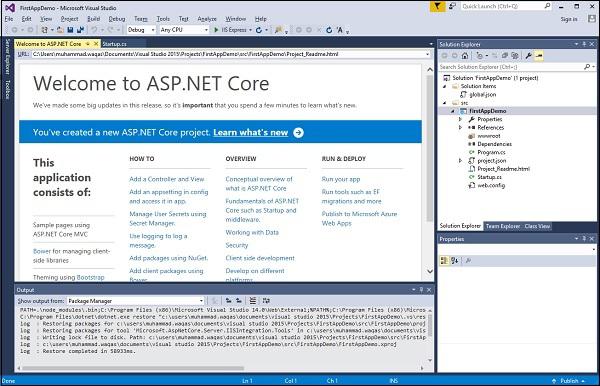
Task: Expand the References node
Action: [x=460, y=127]
